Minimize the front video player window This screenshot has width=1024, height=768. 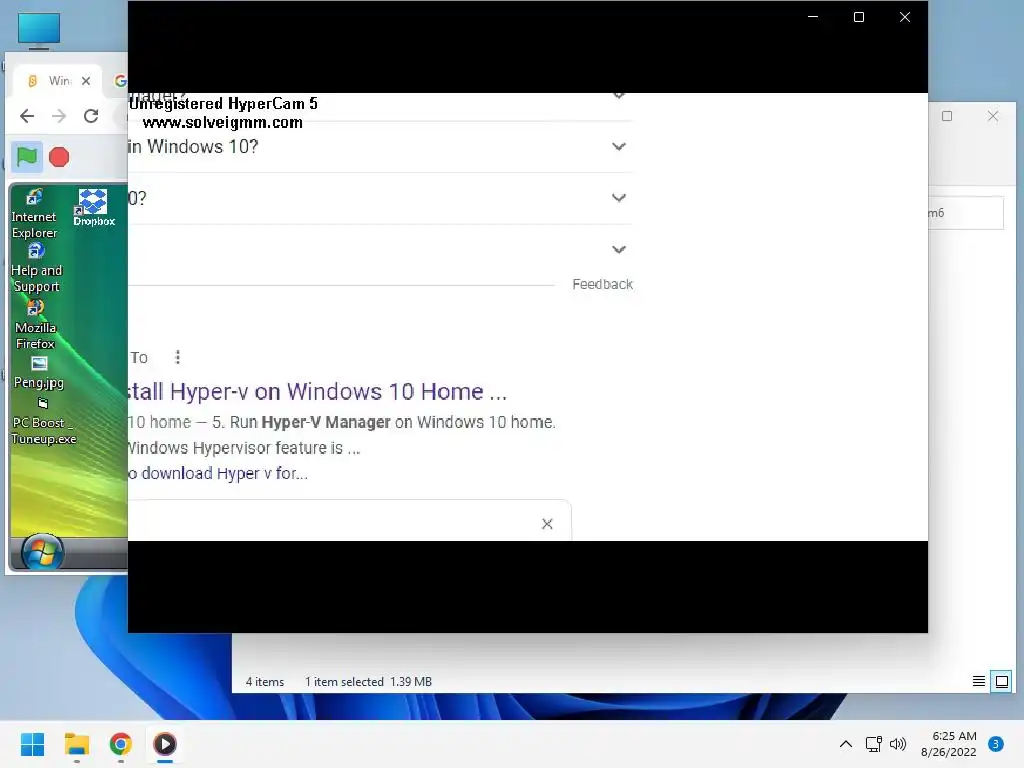[813, 17]
